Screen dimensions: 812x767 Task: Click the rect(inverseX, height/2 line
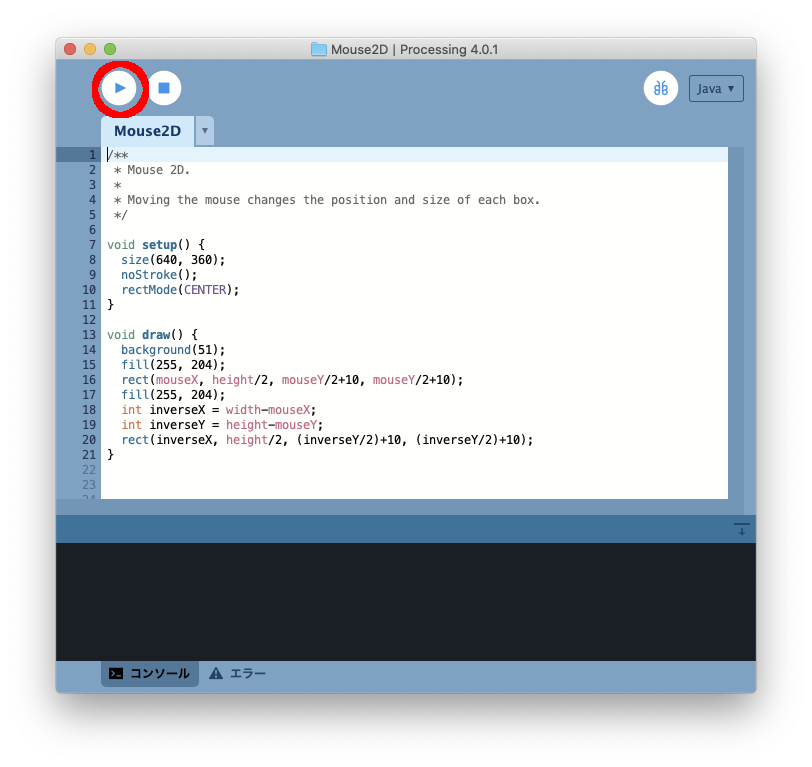pos(327,440)
